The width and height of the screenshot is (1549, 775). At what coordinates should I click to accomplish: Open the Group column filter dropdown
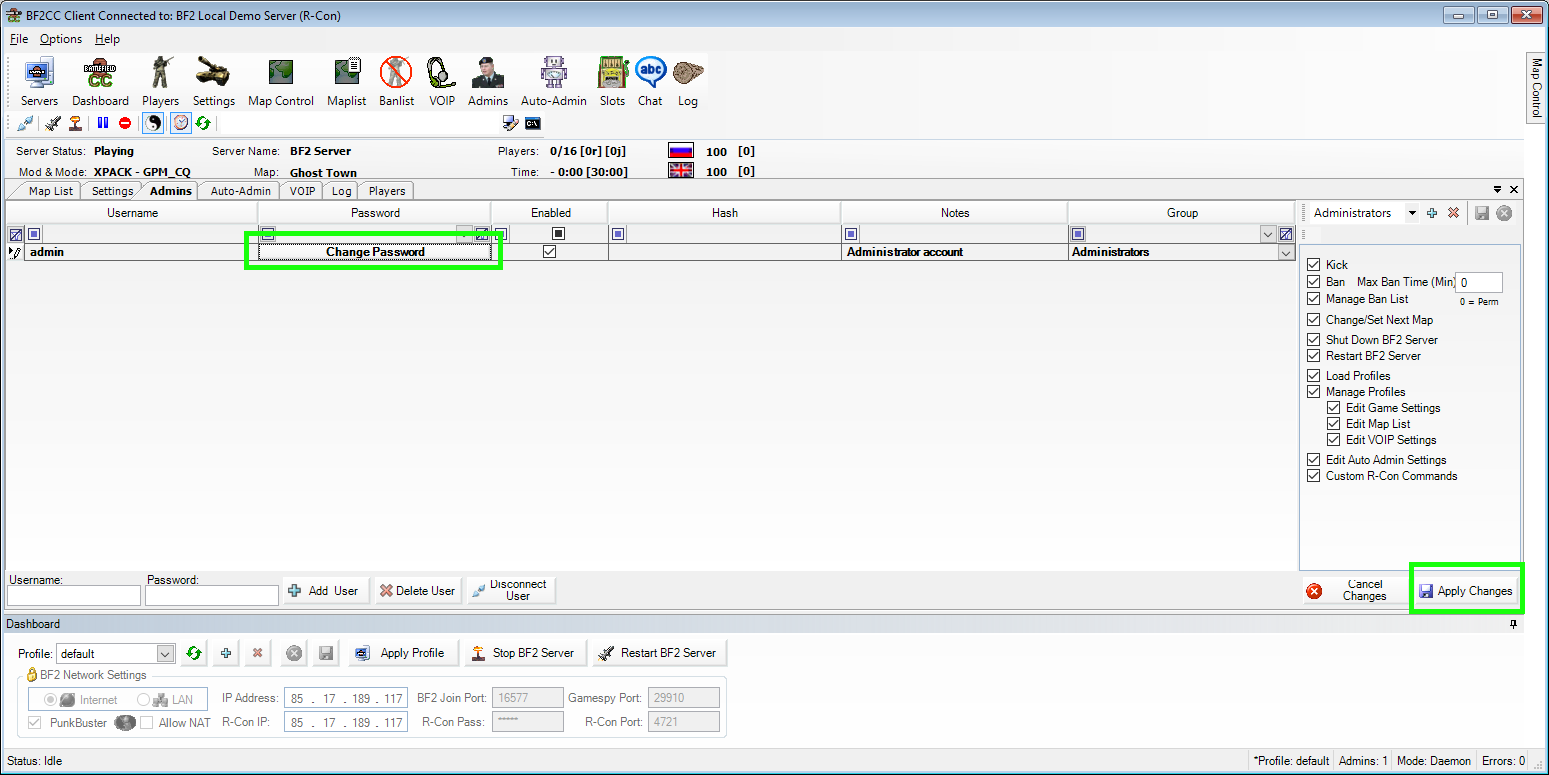click(1268, 234)
